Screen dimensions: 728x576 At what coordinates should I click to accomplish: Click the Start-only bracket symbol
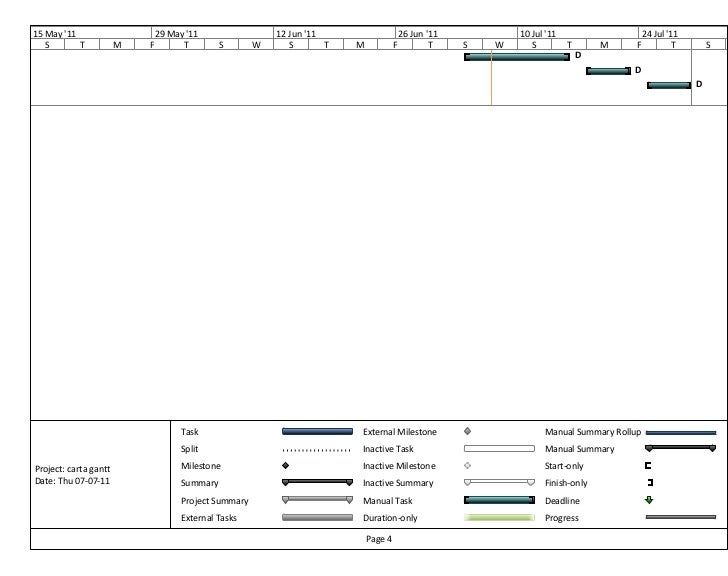click(x=648, y=466)
